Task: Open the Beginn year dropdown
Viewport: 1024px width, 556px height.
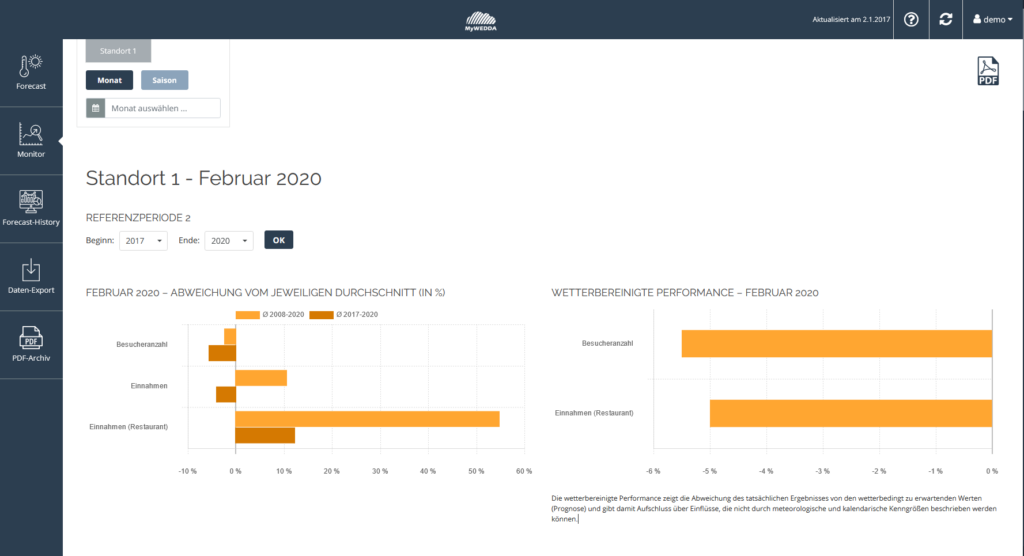Action: pyautogui.click(x=143, y=240)
